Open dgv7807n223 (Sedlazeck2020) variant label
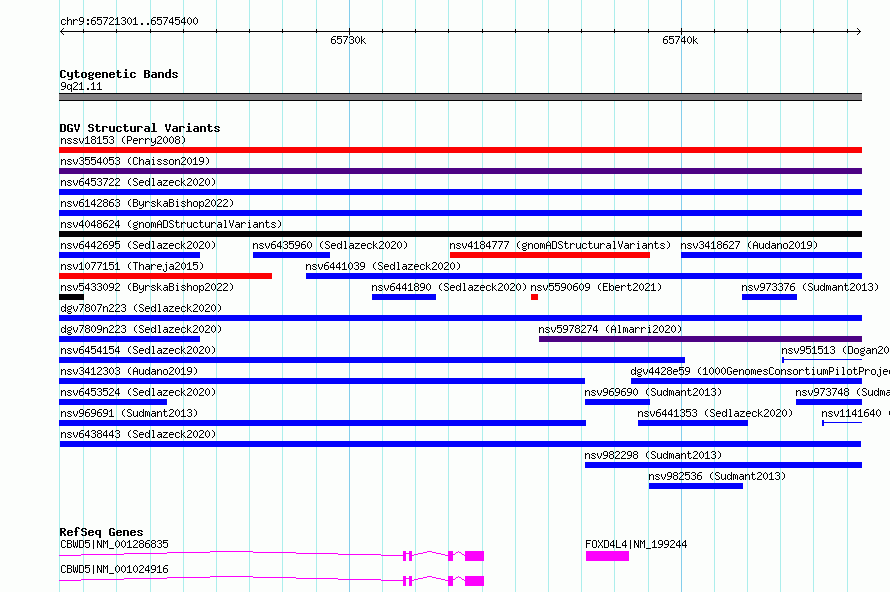The image size is (890, 592). [x=141, y=308]
